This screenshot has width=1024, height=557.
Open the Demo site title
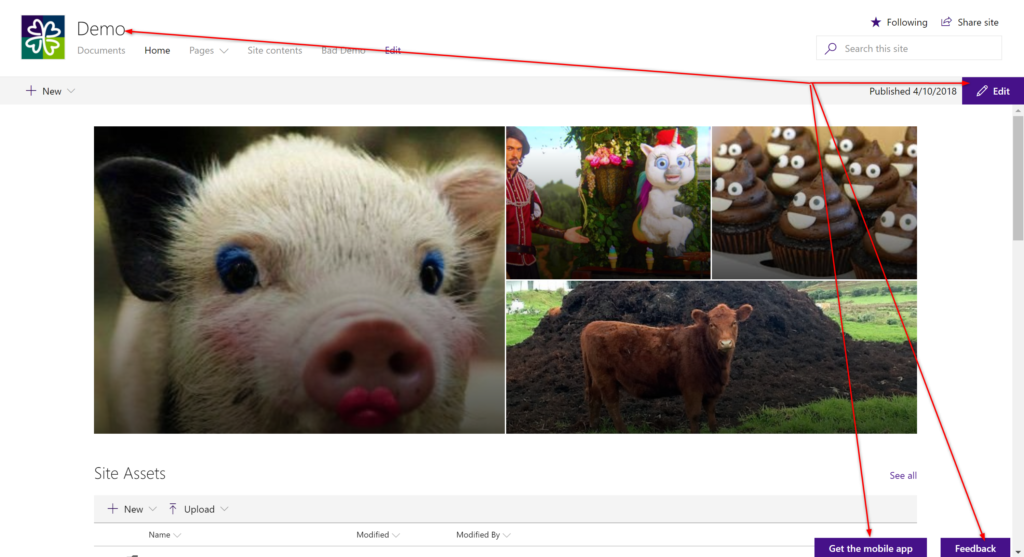[x=101, y=29]
